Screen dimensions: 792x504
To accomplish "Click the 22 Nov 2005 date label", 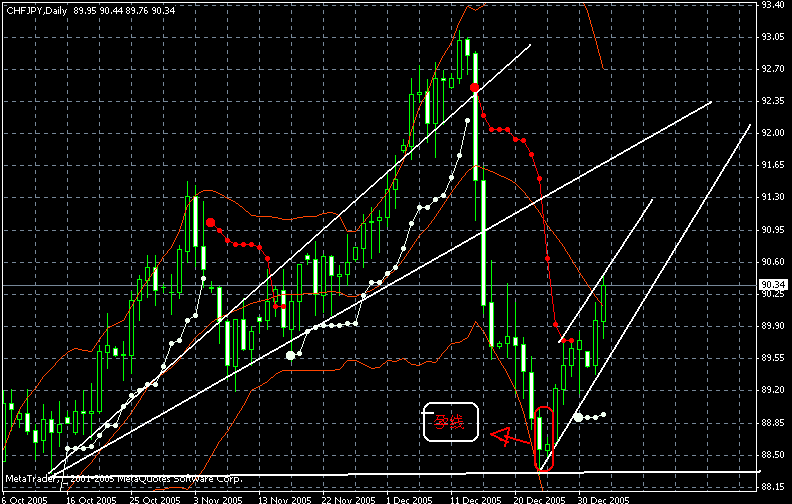I will pos(349,499).
